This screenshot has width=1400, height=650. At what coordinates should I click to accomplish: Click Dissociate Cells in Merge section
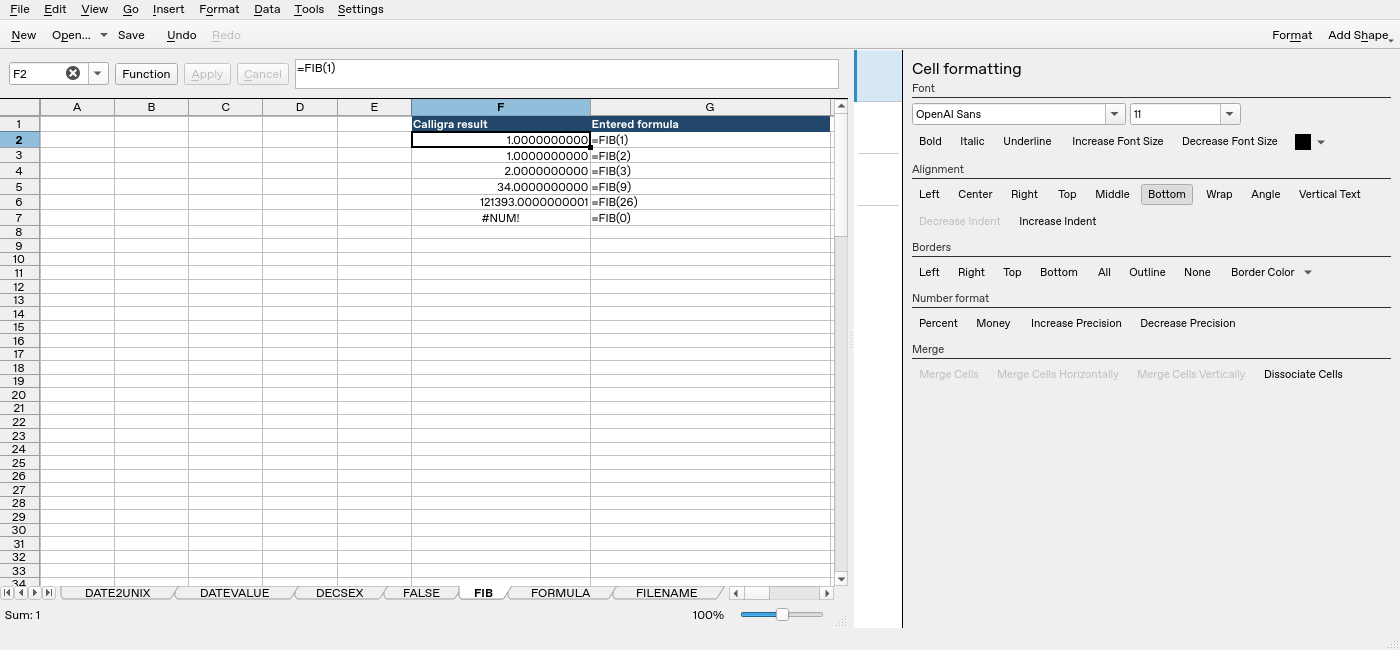[1303, 374]
